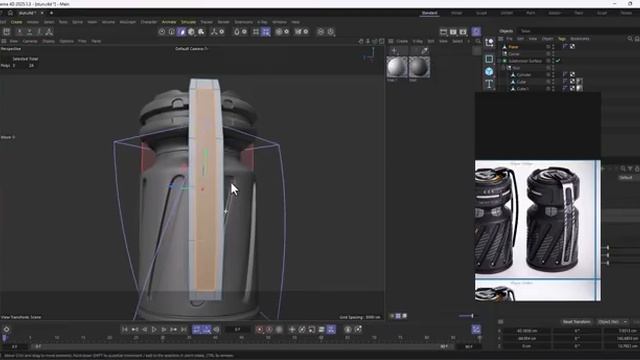This screenshot has width=640, height=360.
Task: Click the highlighted Polygons mode icon
Action: 182,32
